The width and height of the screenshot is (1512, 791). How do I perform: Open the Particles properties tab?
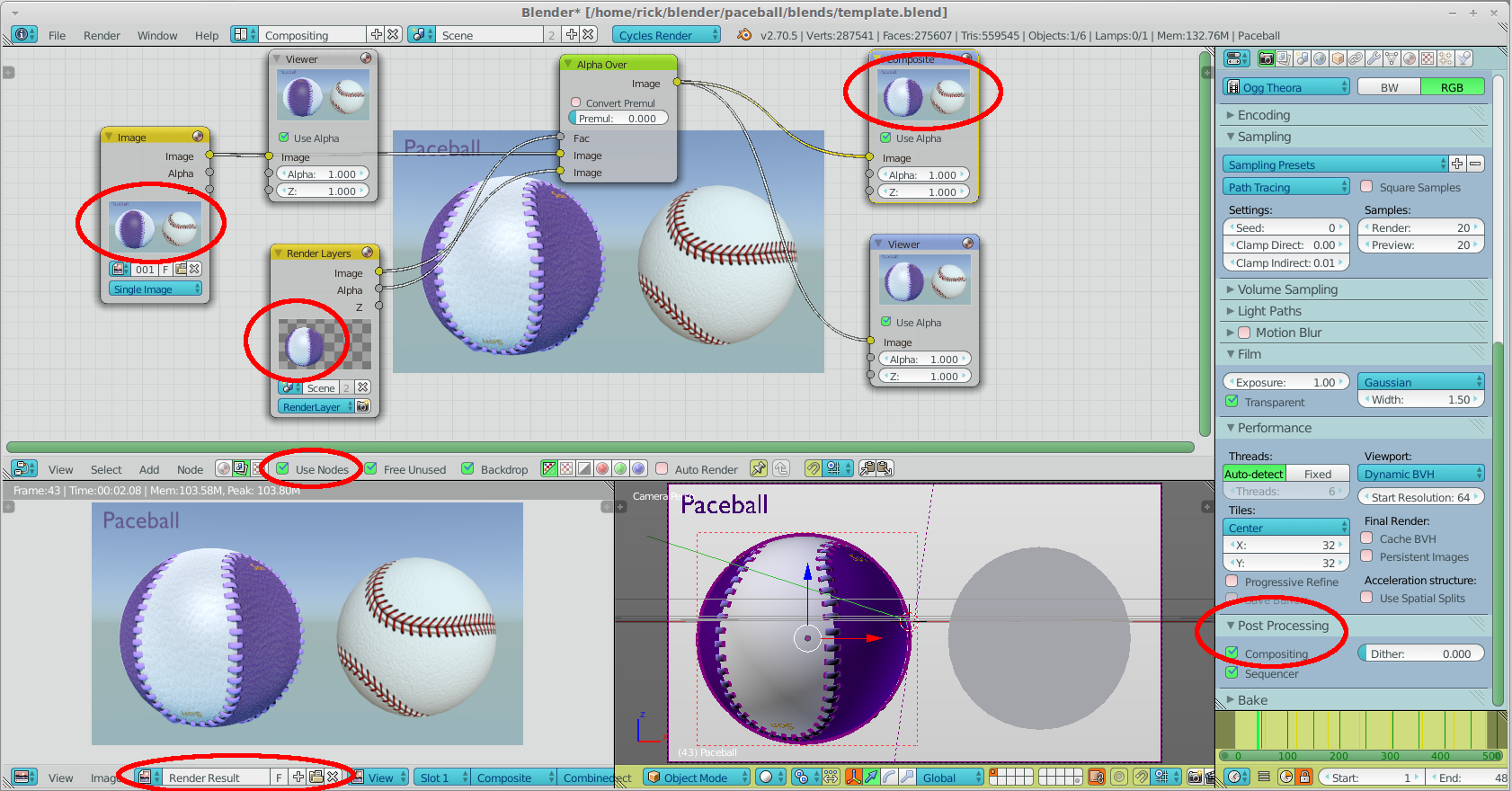[1445, 58]
